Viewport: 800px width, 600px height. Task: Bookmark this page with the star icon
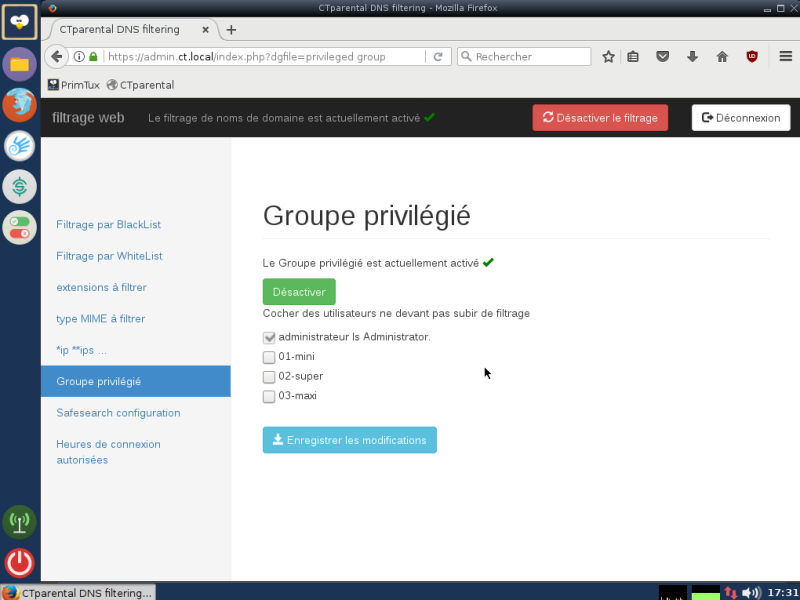(608, 57)
